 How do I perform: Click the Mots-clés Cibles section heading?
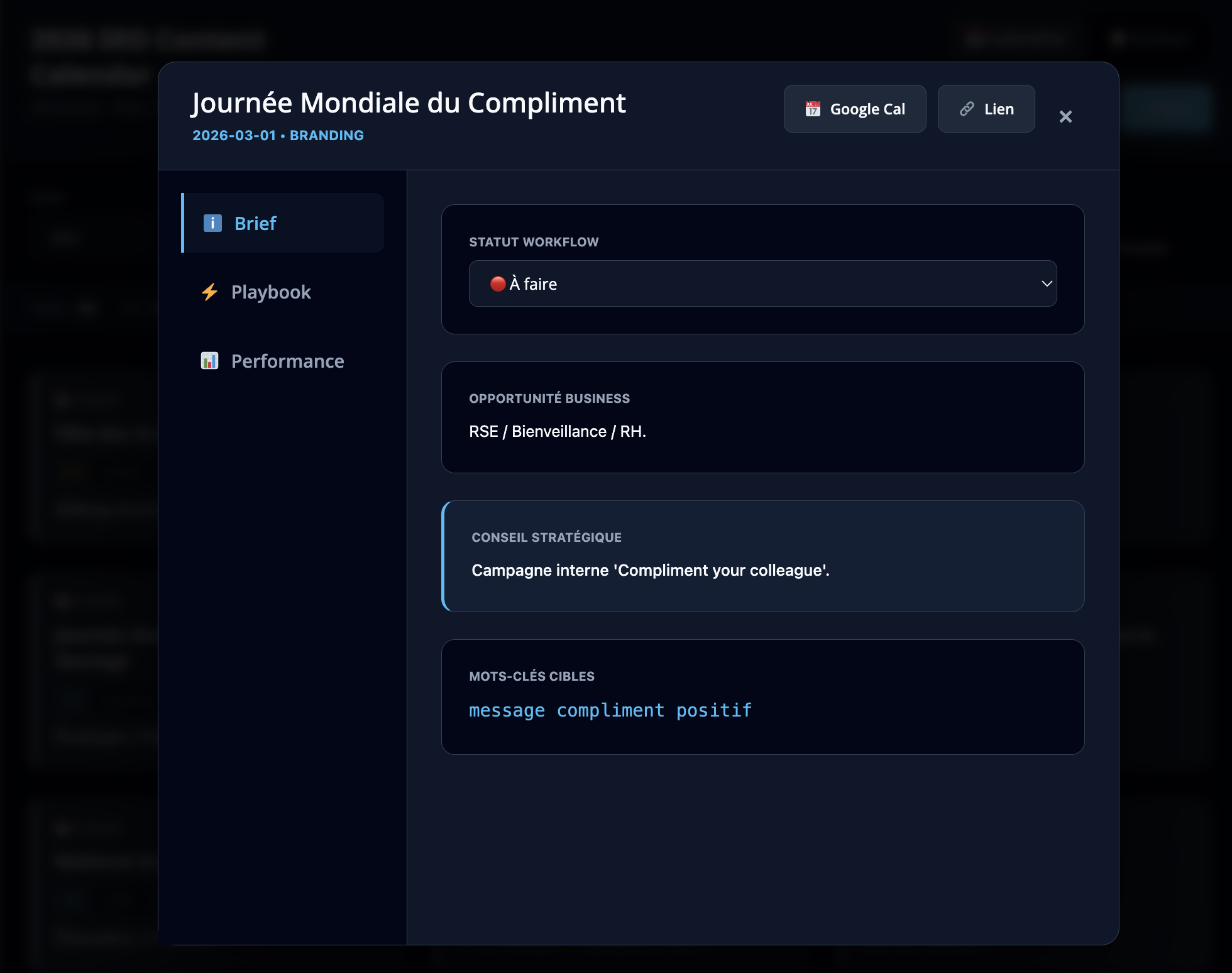click(531, 676)
